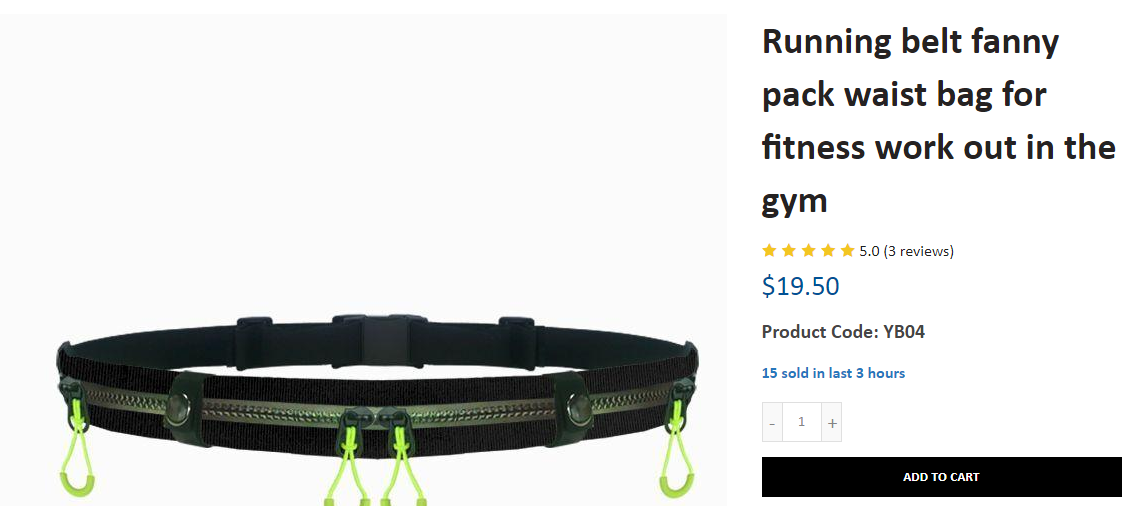Screen dimensions: 1136x506
Task: Click the black buckle clasp in the image
Action: (x=384, y=339)
